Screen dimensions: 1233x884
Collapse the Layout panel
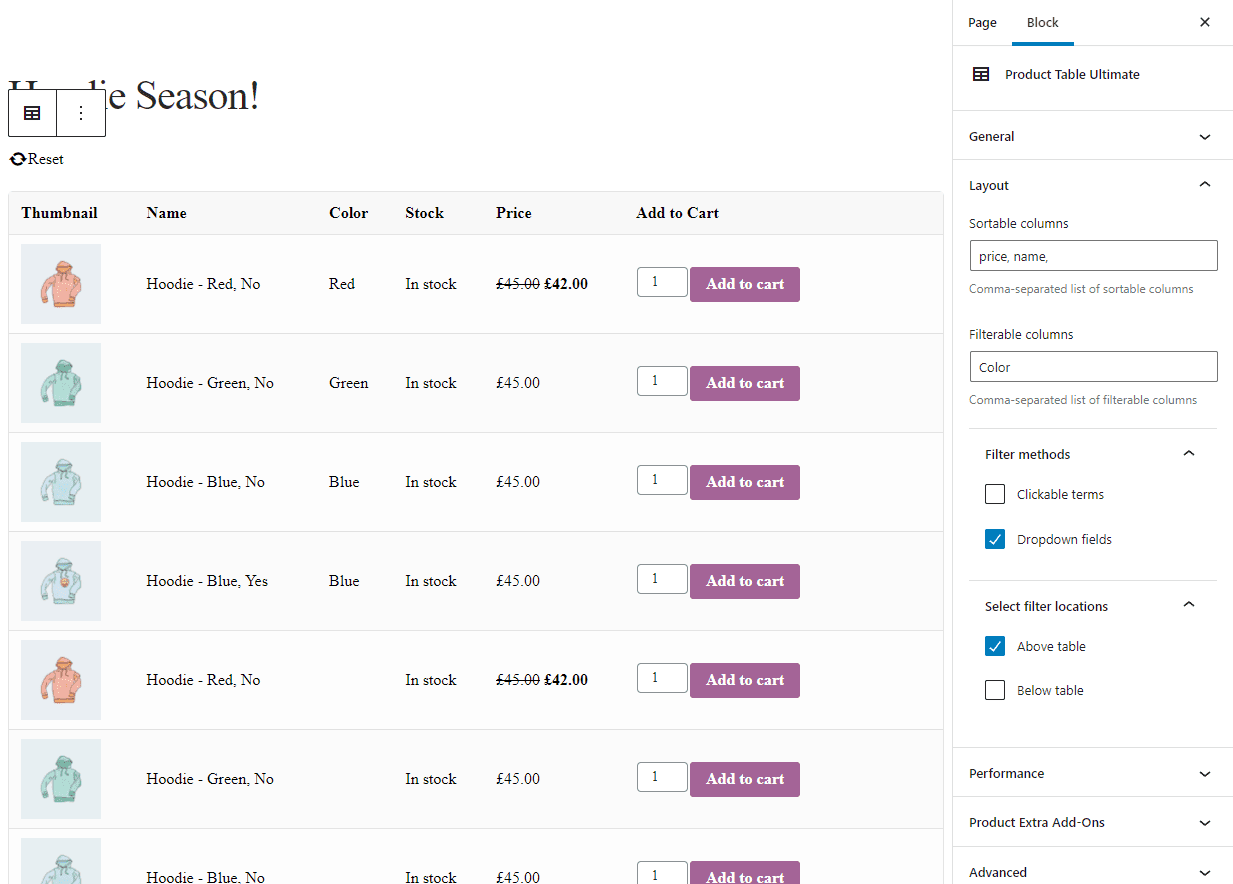[x=1092, y=185]
